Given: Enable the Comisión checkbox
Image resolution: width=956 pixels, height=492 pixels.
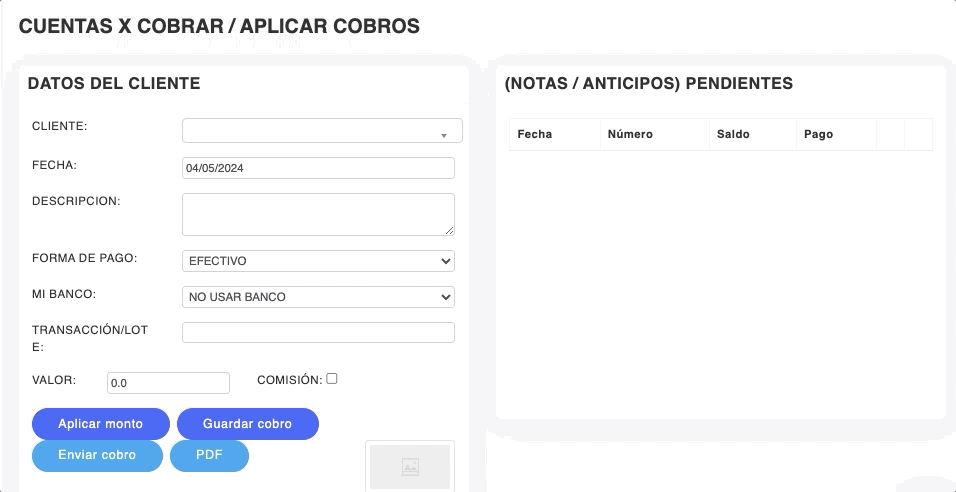Looking at the screenshot, I should pos(332,379).
